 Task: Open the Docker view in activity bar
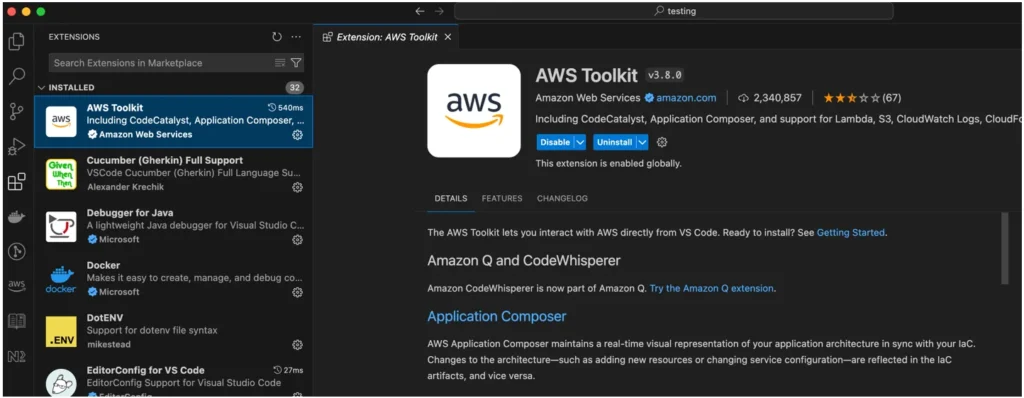pyautogui.click(x=16, y=217)
